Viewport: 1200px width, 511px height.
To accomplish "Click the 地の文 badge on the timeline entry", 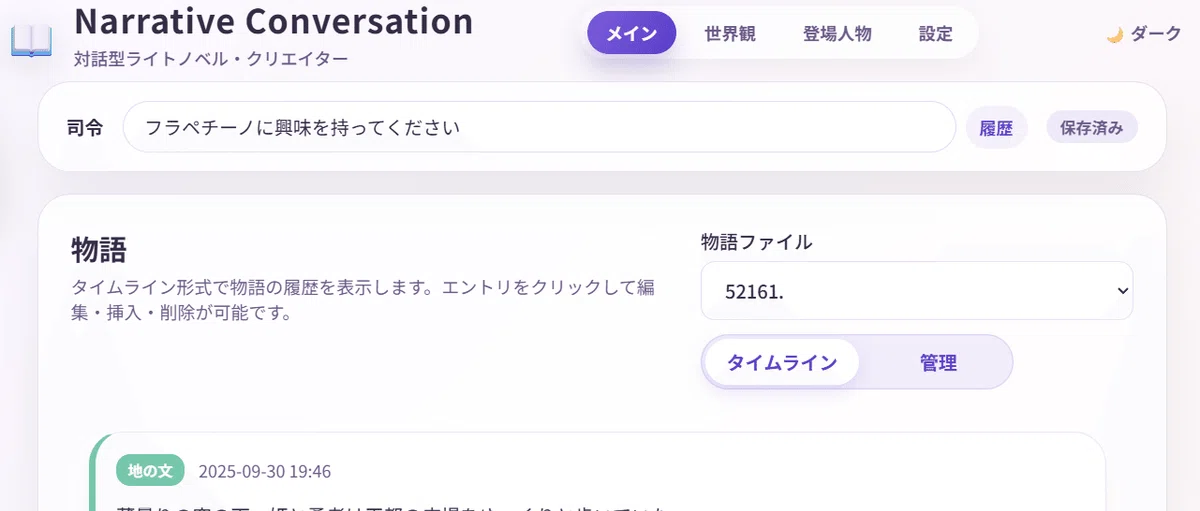I will 151,470.
